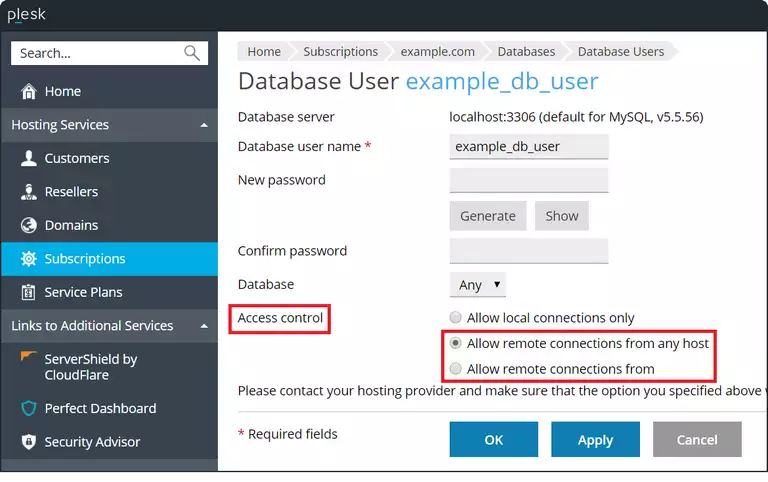This screenshot has width=768, height=482.
Task: Click the Subscriptions gear icon
Action: click(x=28, y=258)
